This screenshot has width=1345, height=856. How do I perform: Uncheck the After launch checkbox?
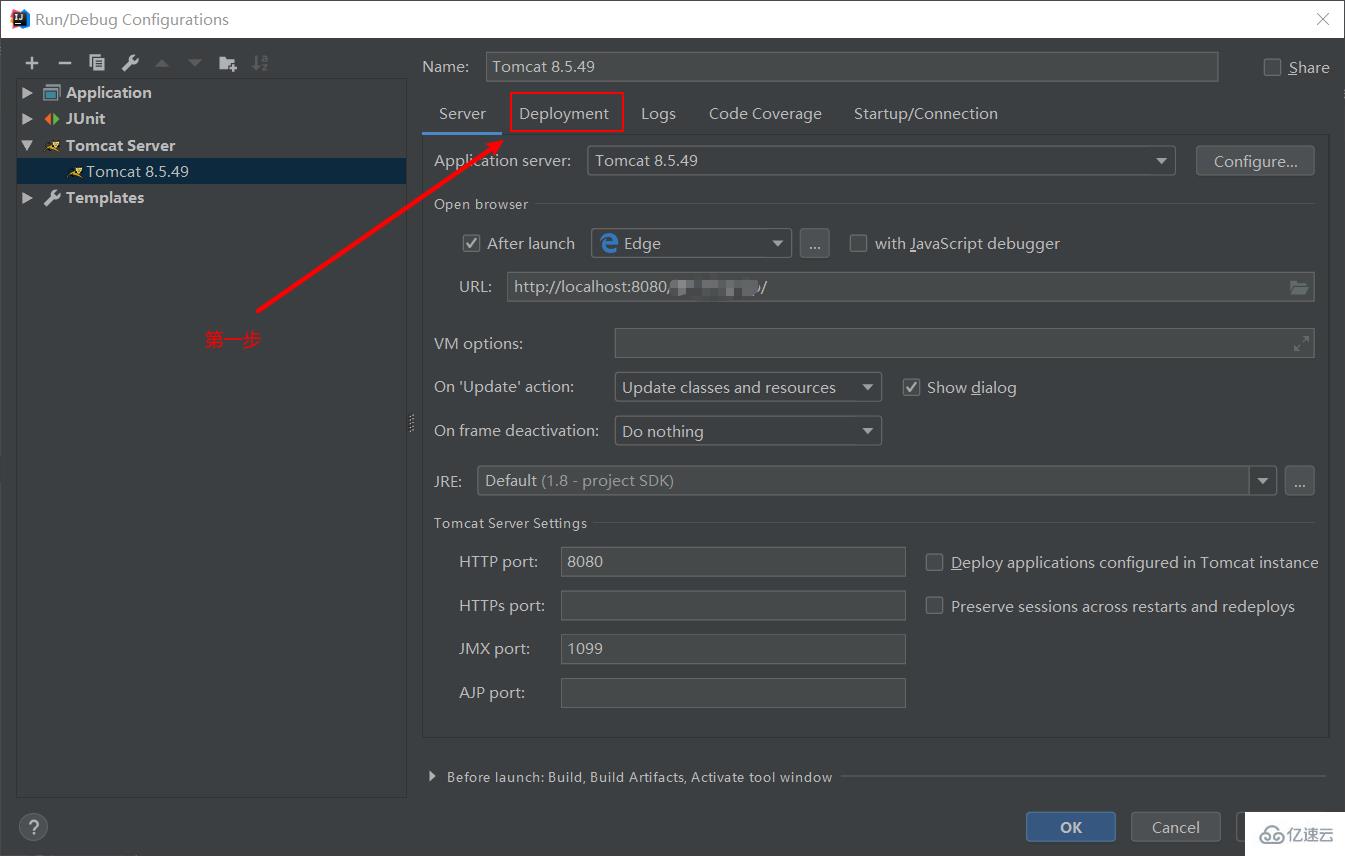(471, 243)
